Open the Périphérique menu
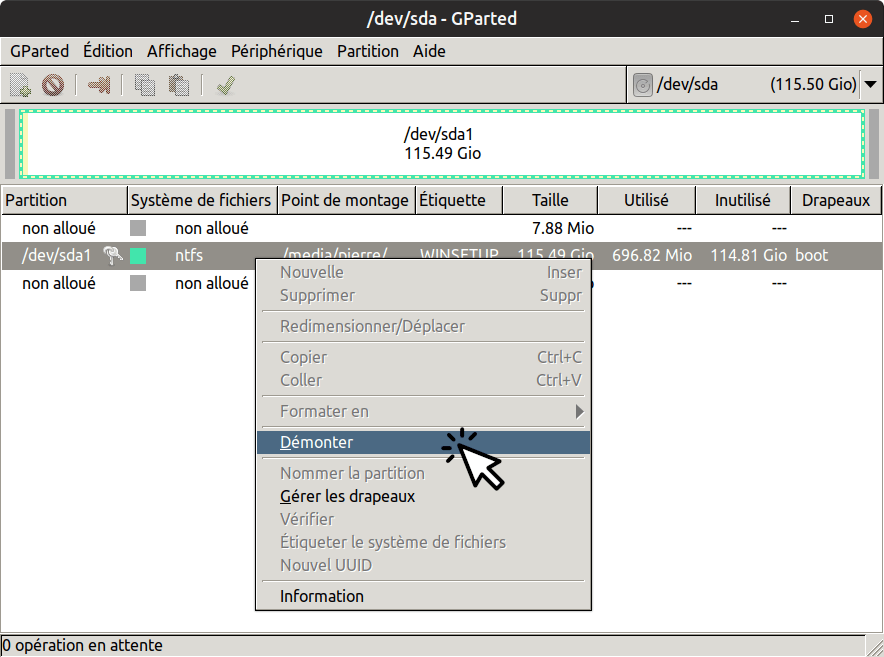This screenshot has height=657, width=884. click(x=277, y=51)
